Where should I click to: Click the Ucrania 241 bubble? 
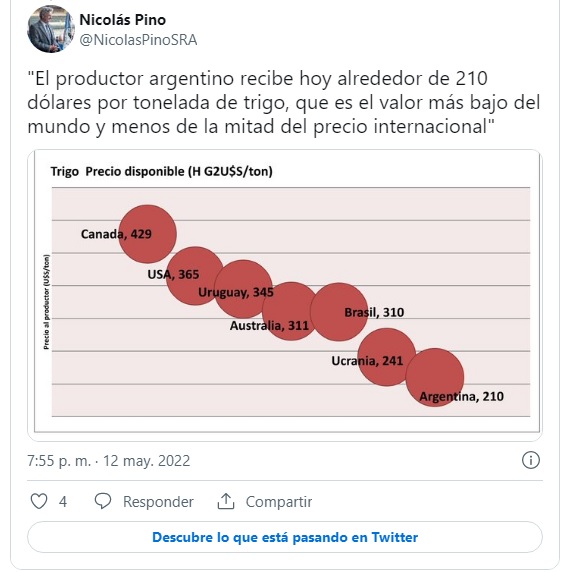point(387,357)
